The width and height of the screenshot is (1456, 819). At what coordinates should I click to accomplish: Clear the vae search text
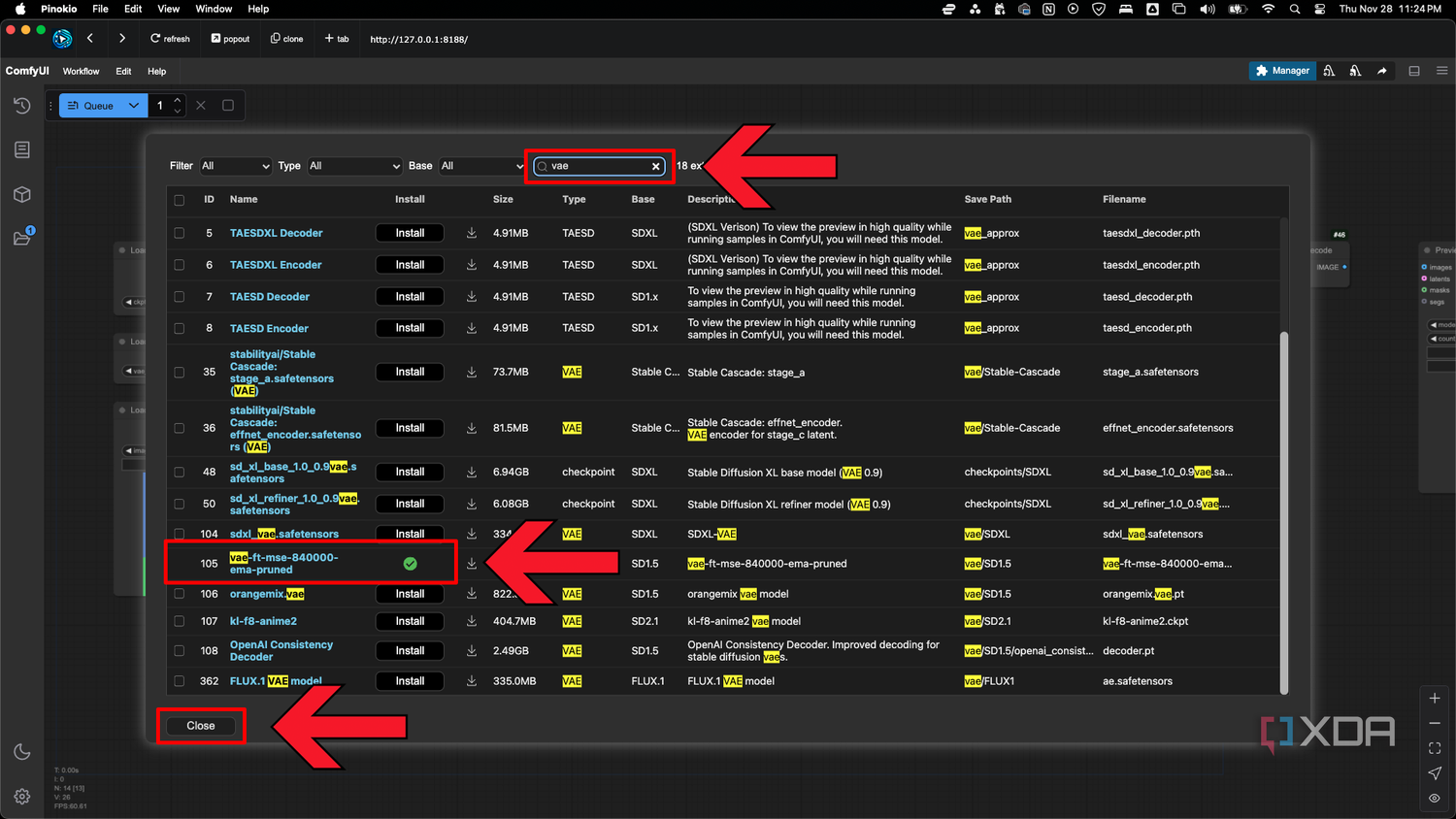coord(656,166)
